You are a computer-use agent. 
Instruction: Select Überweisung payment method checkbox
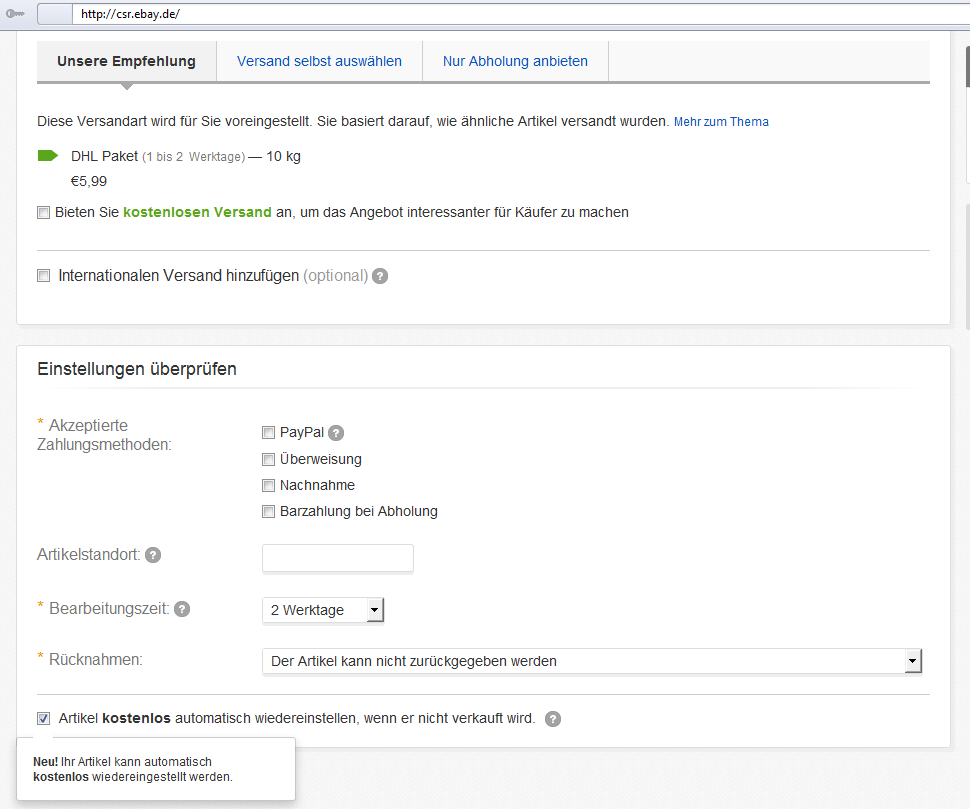[x=268, y=460]
